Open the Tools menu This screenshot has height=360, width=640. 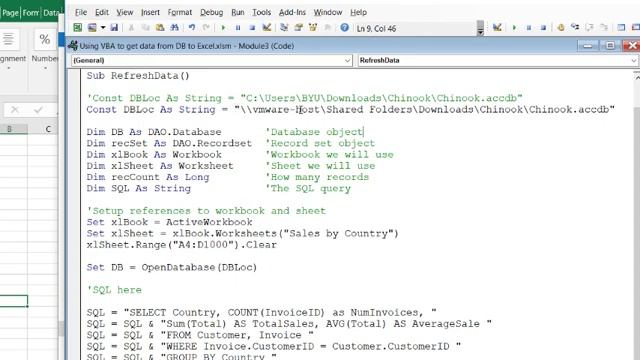[x=261, y=12]
